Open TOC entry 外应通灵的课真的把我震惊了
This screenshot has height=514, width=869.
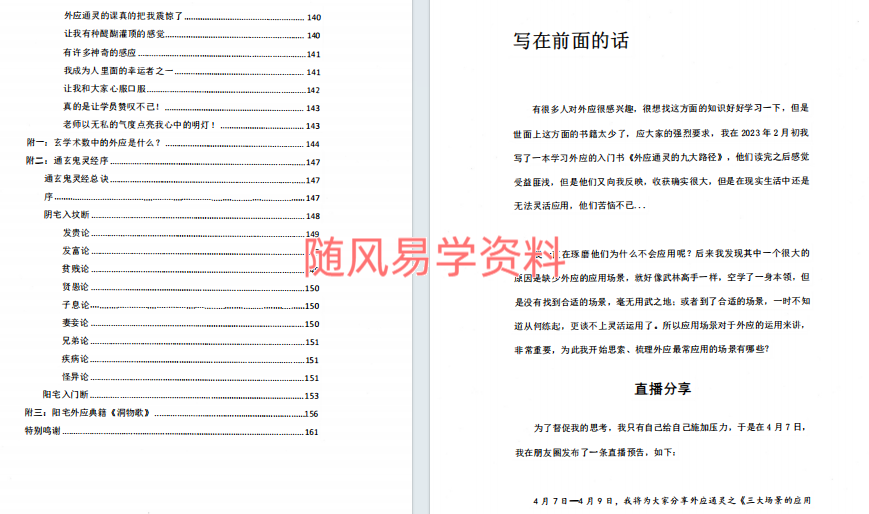click(123, 18)
